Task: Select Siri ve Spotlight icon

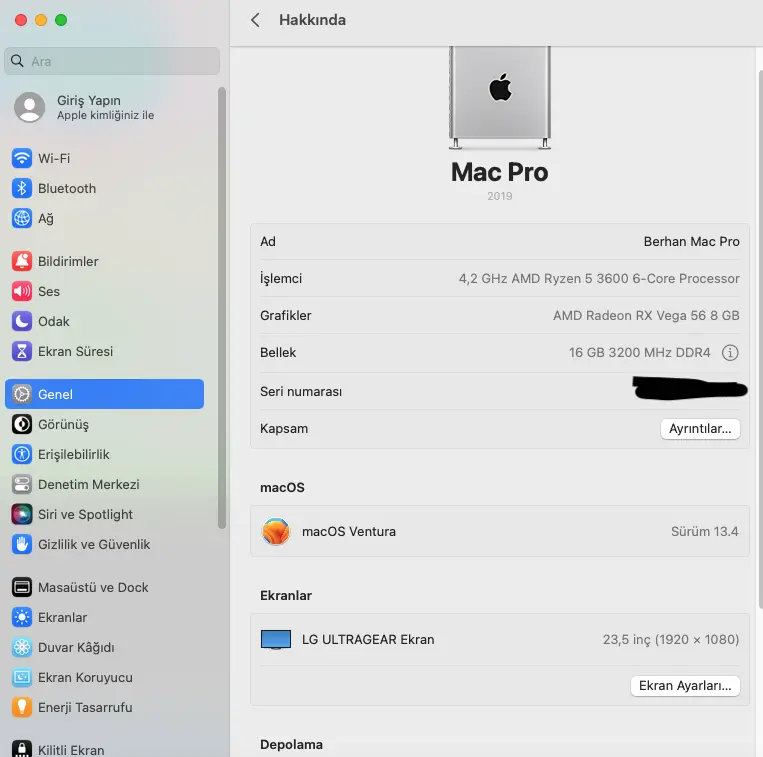Action: (22, 514)
